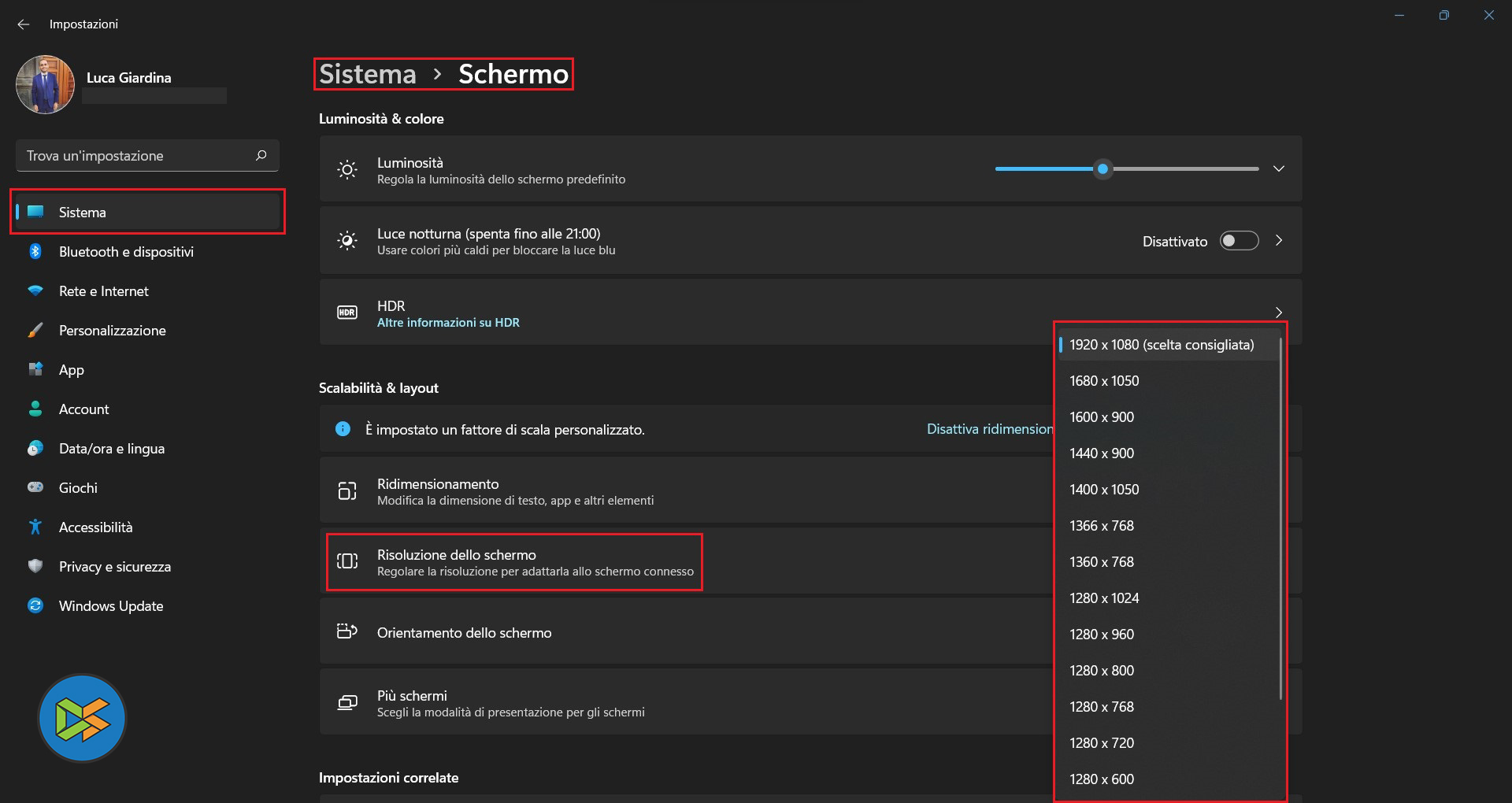Click the back arrow in Impostazioni
The width and height of the screenshot is (1512, 803).
pos(24,24)
